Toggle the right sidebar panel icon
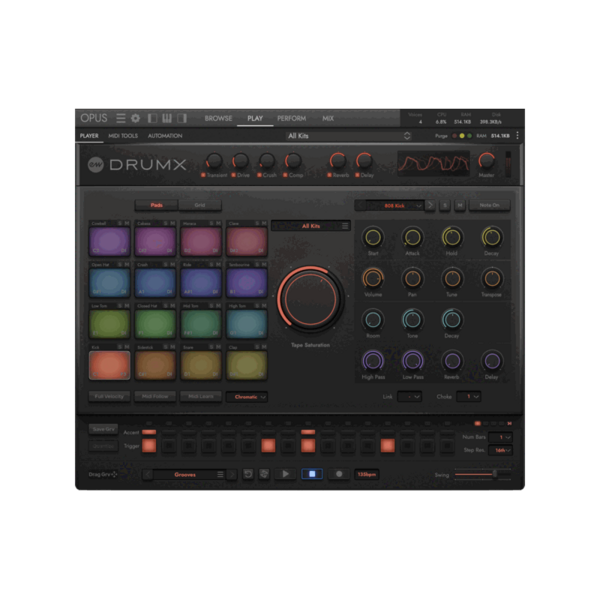 pos(182,118)
